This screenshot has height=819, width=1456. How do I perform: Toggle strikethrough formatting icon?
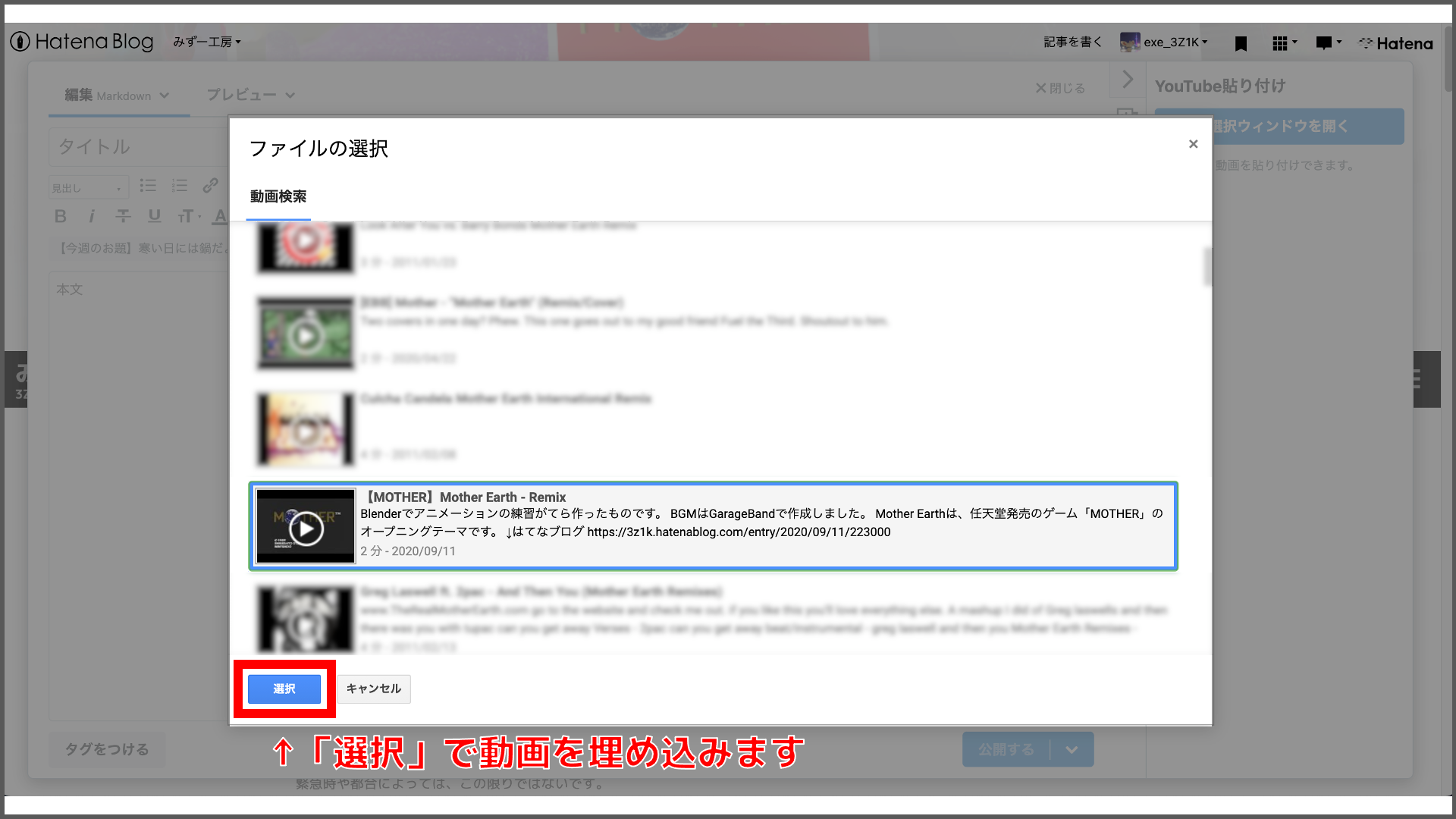(123, 216)
